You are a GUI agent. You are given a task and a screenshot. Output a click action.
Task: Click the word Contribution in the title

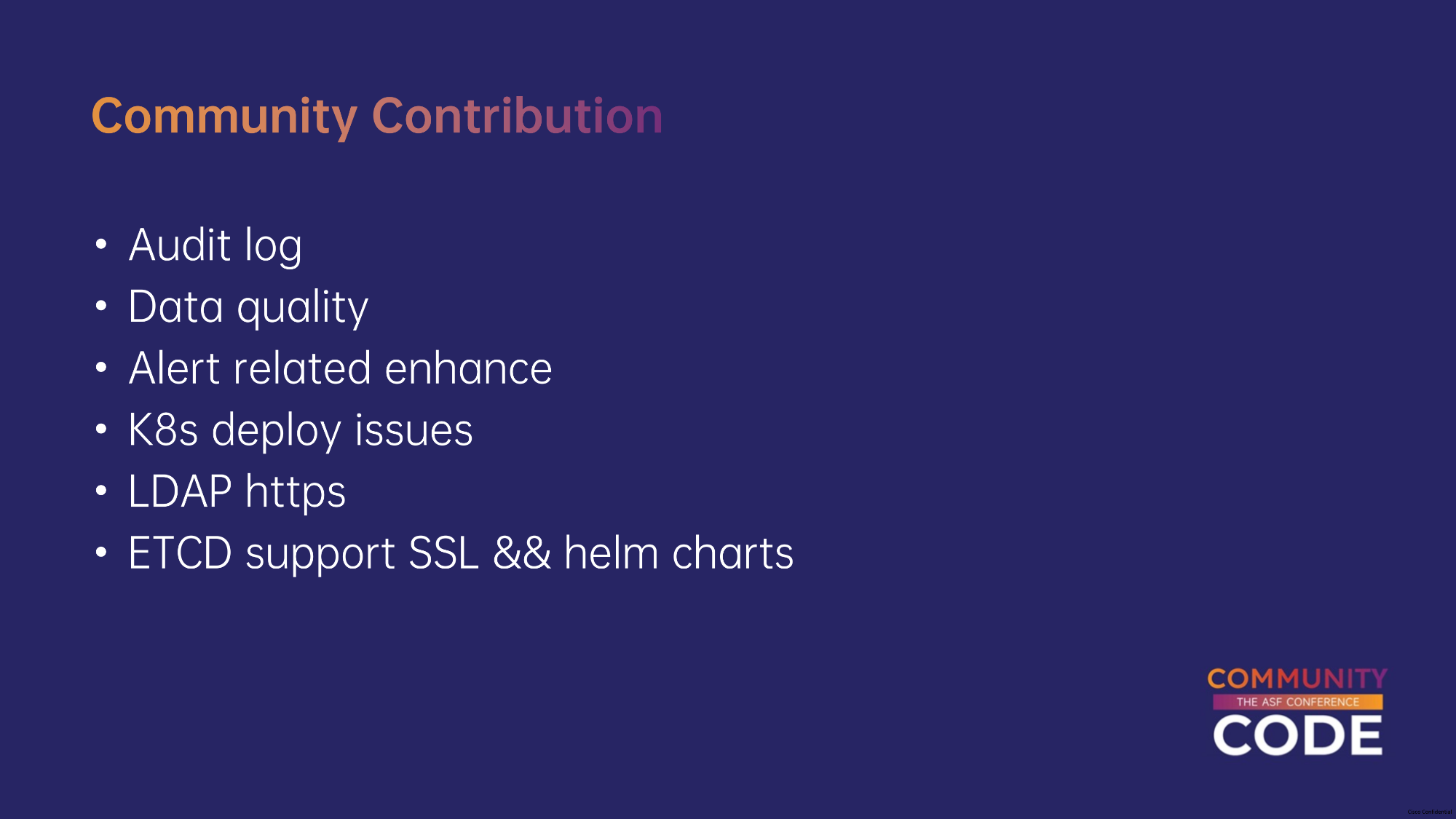point(517,116)
